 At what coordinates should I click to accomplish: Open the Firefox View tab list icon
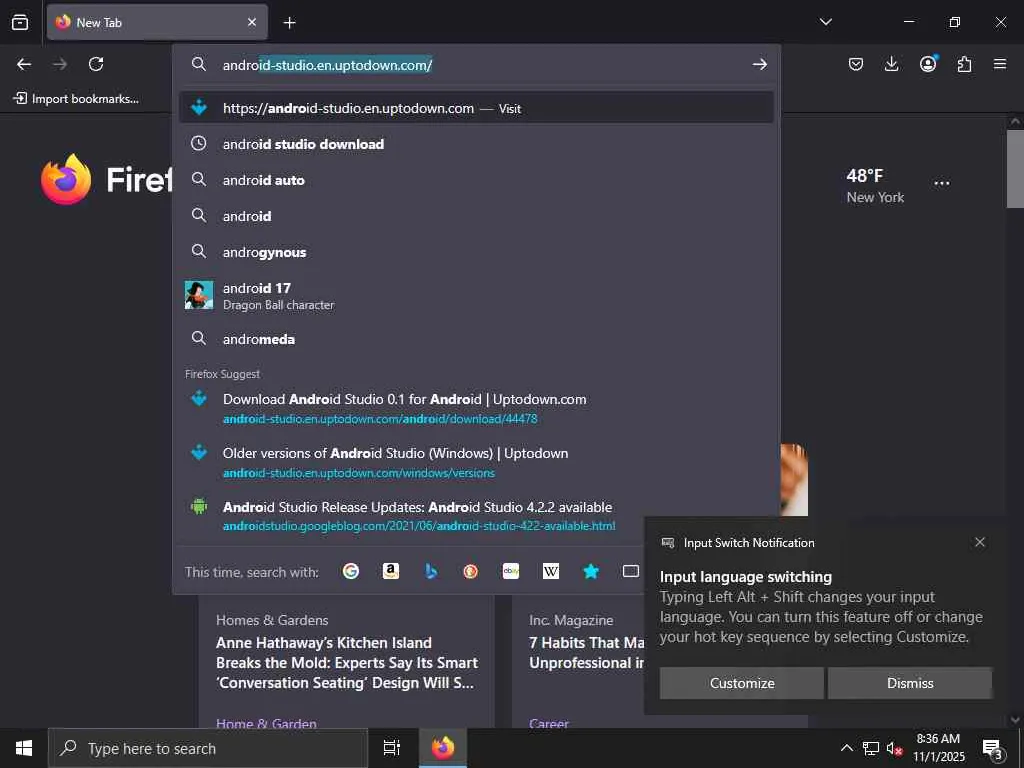[20, 22]
